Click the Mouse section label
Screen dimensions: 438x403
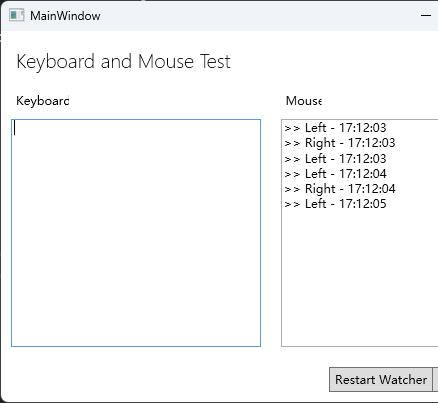point(304,101)
